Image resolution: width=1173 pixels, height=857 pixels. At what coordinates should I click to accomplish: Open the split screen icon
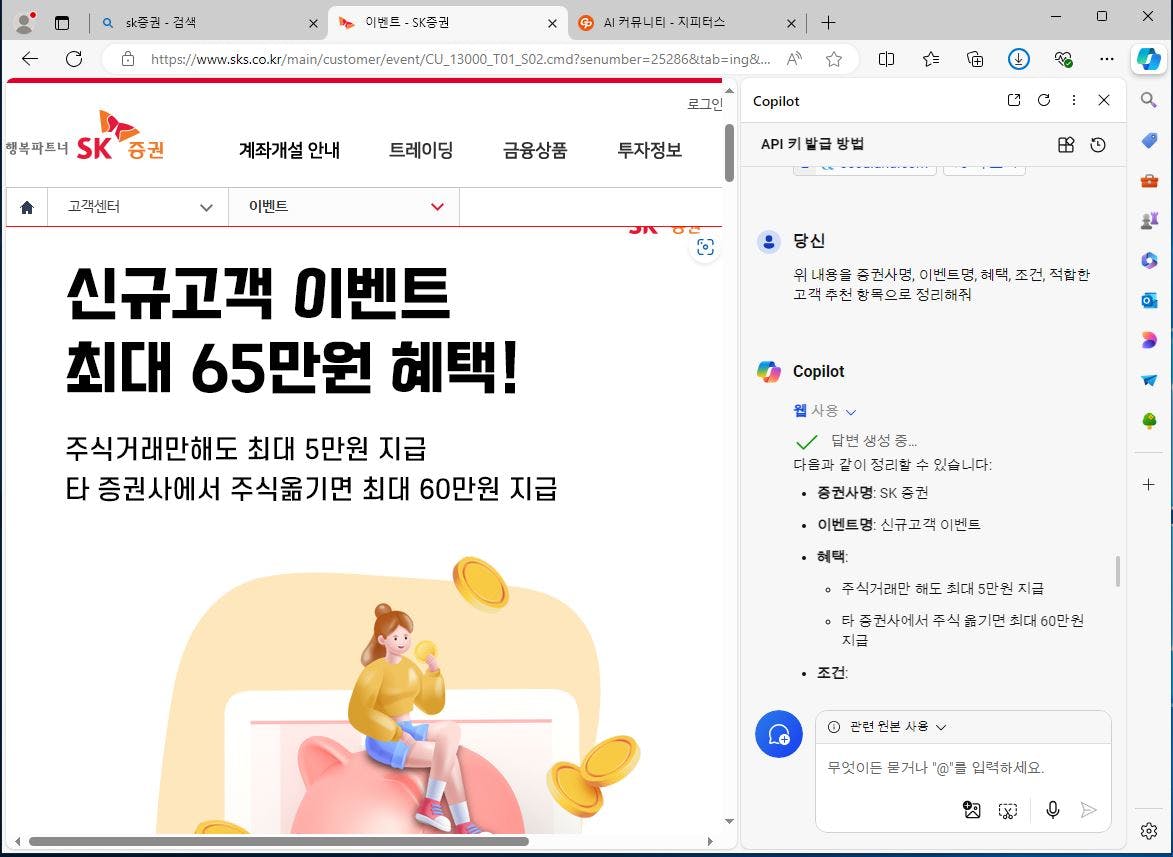click(886, 59)
